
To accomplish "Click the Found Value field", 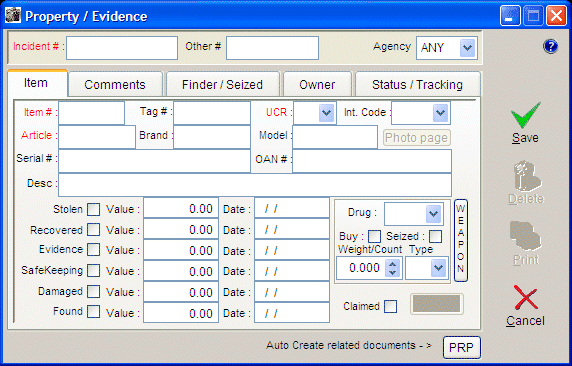I will coord(181,312).
